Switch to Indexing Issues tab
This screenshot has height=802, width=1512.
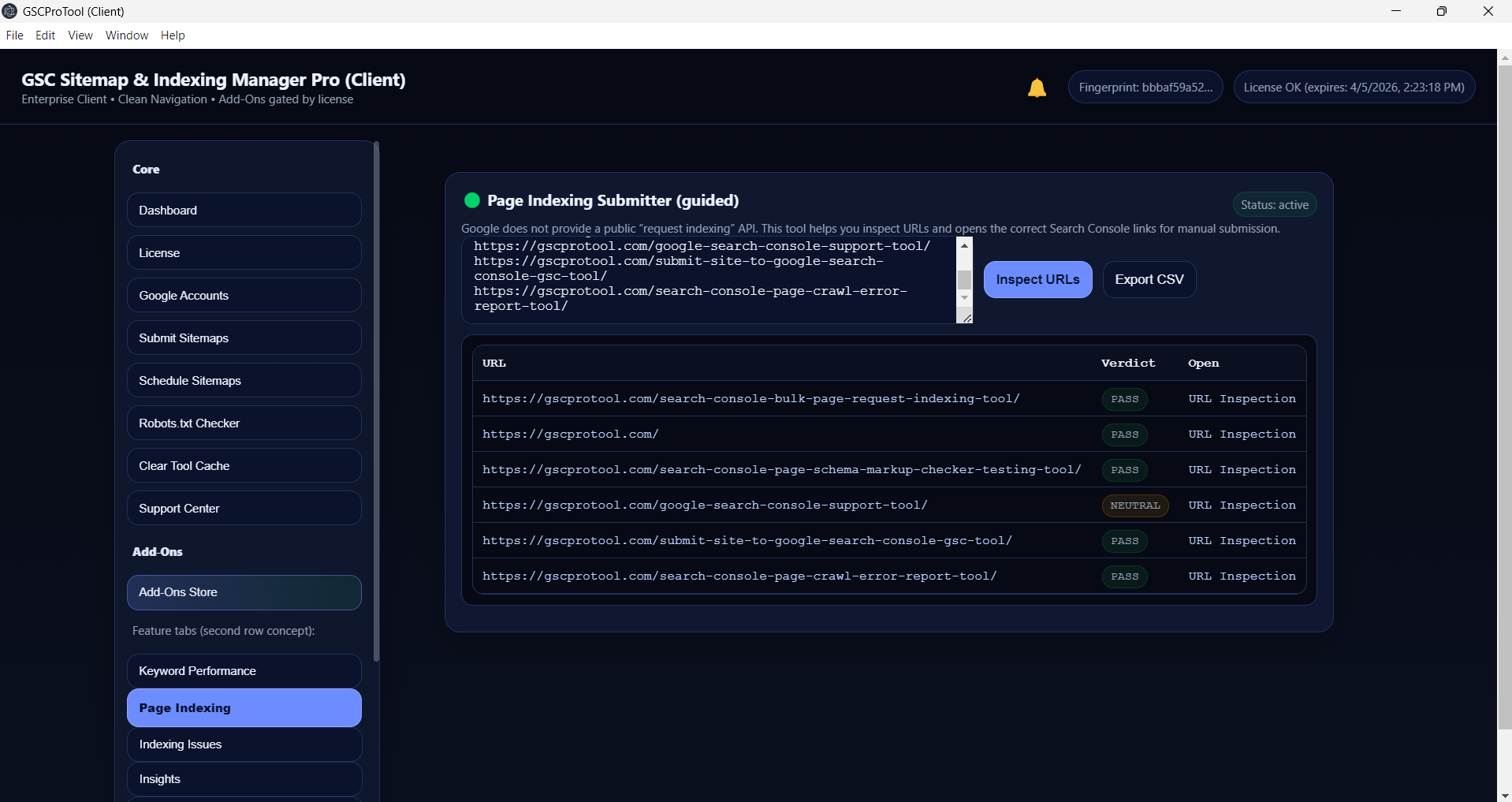(244, 744)
